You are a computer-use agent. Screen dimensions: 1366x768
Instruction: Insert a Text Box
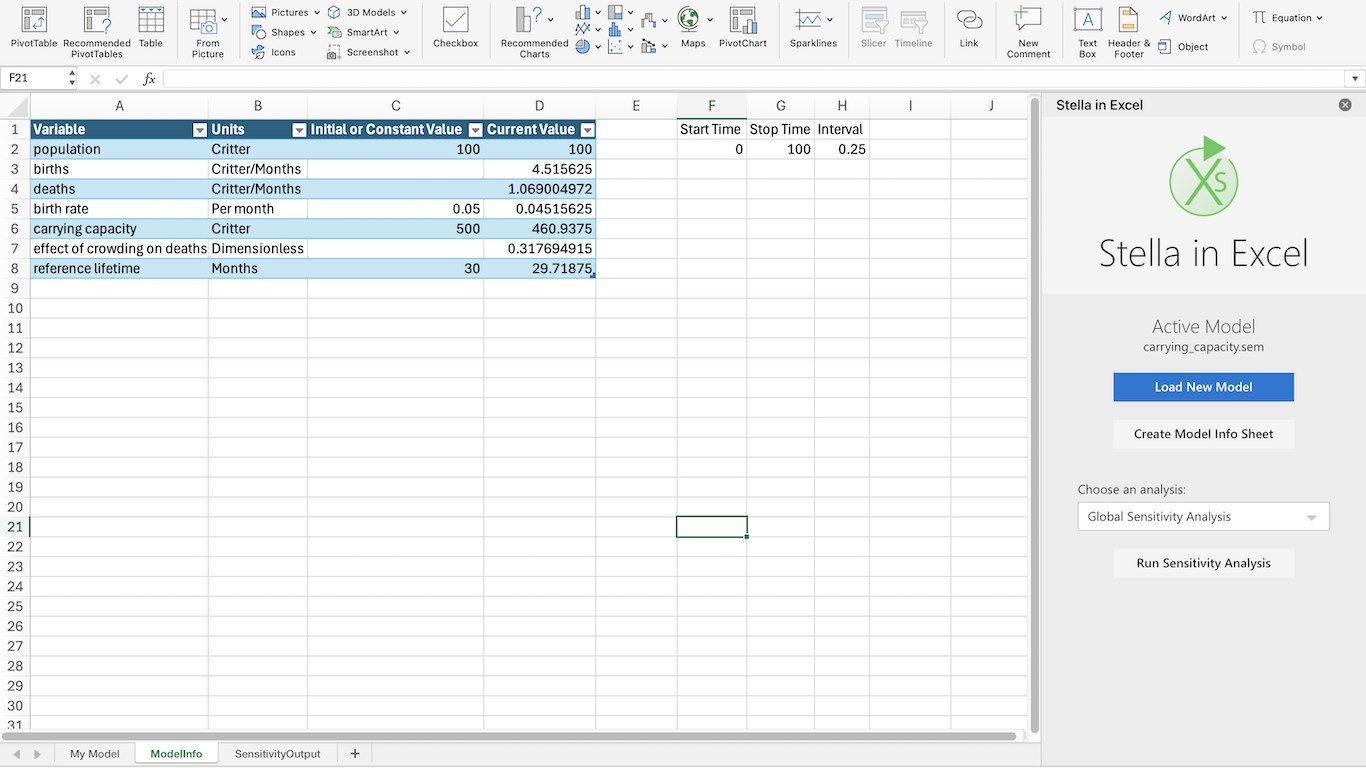pos(1088,32)
